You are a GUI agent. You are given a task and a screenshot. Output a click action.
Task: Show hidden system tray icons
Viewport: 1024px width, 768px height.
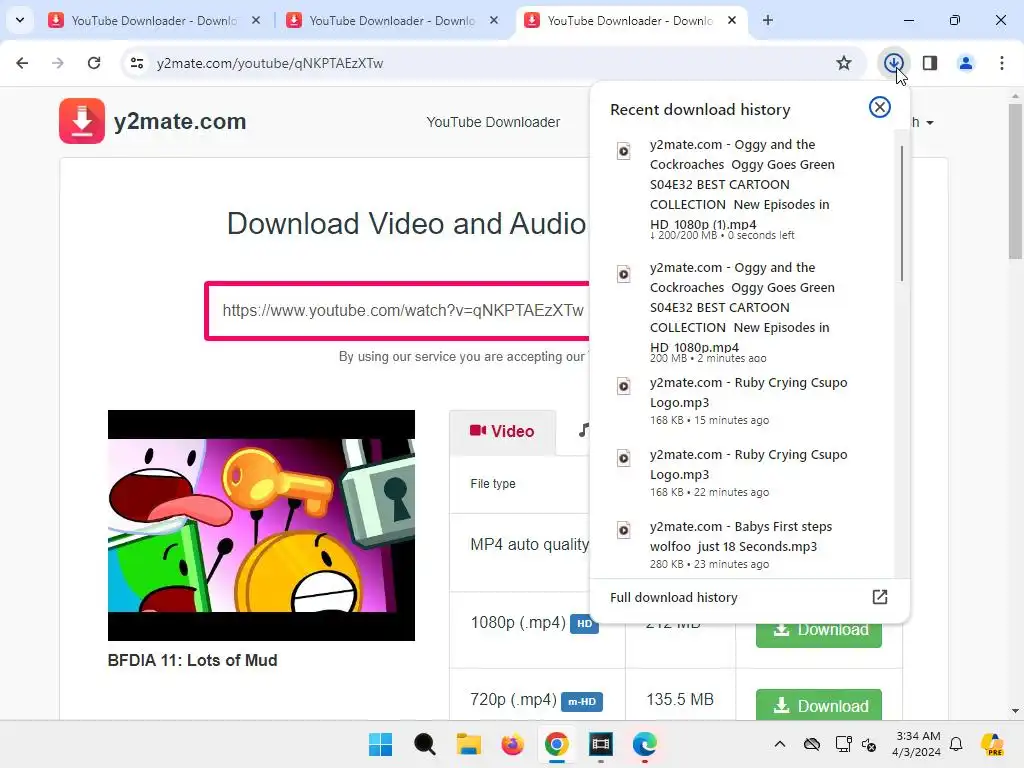pyautogui.click(x=780, y=744)
